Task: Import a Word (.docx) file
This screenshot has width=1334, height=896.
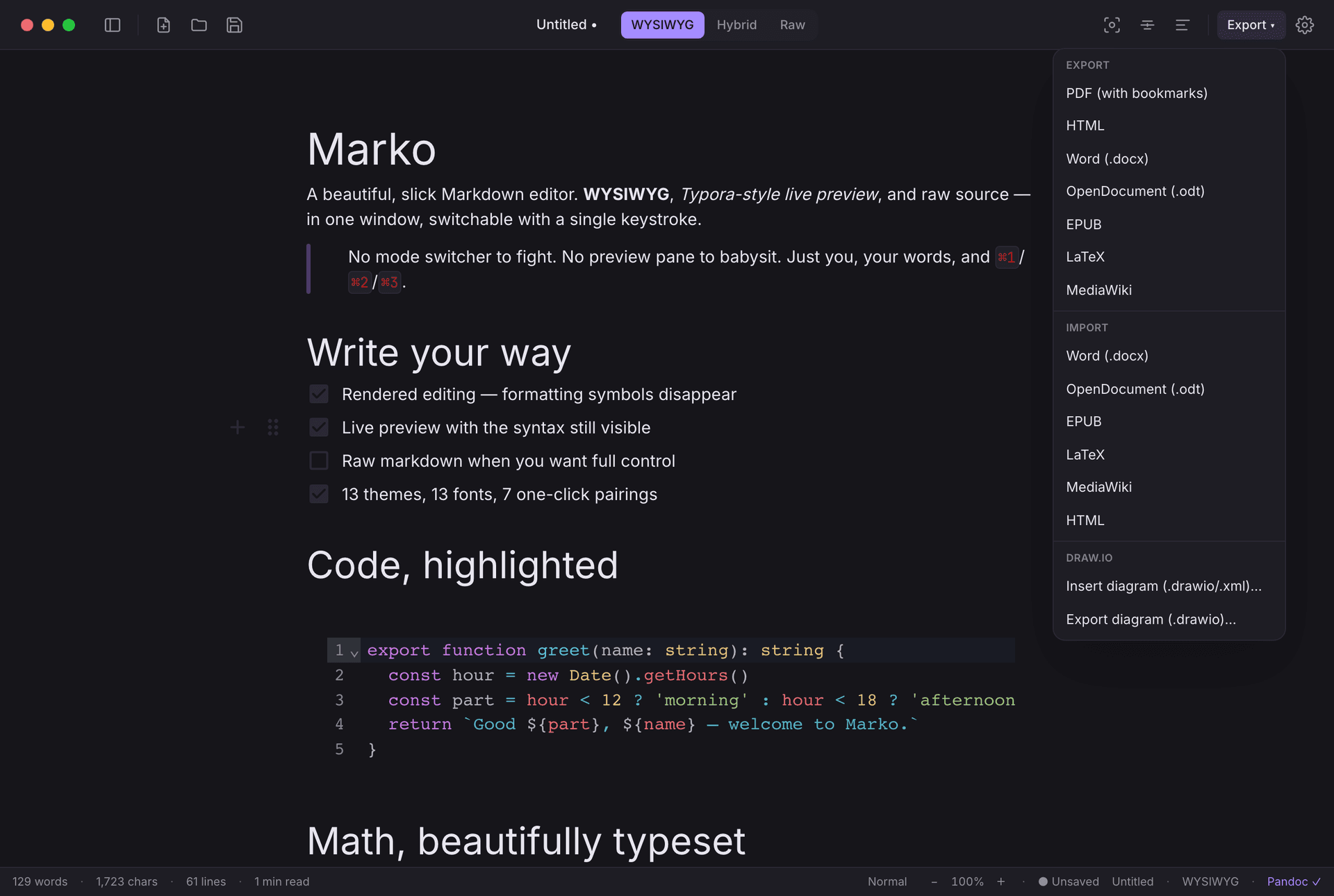Action: click(x=1169, y=356)
